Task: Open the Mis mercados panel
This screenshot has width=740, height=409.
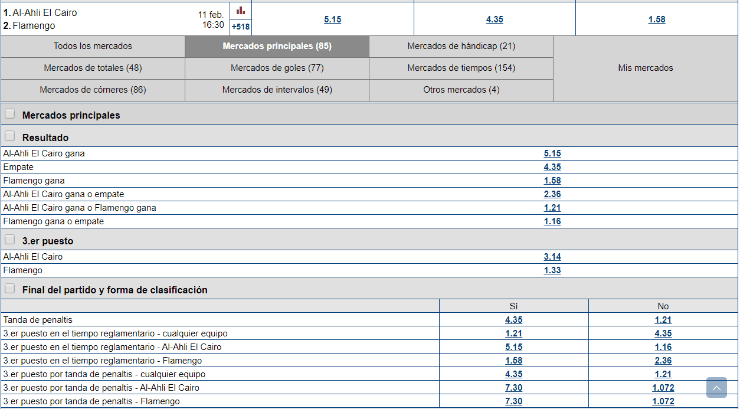Action: [x=645, y=68]
